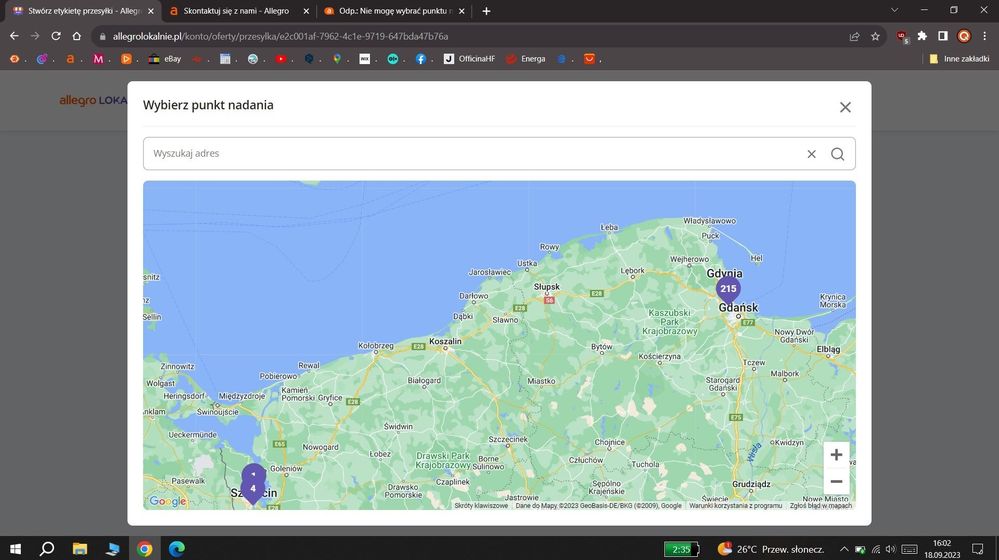The height and width of the screenshot is (560, 999).
Task: Open 'Skróty klawiszowe' map shortcuts
Action: 481,505
